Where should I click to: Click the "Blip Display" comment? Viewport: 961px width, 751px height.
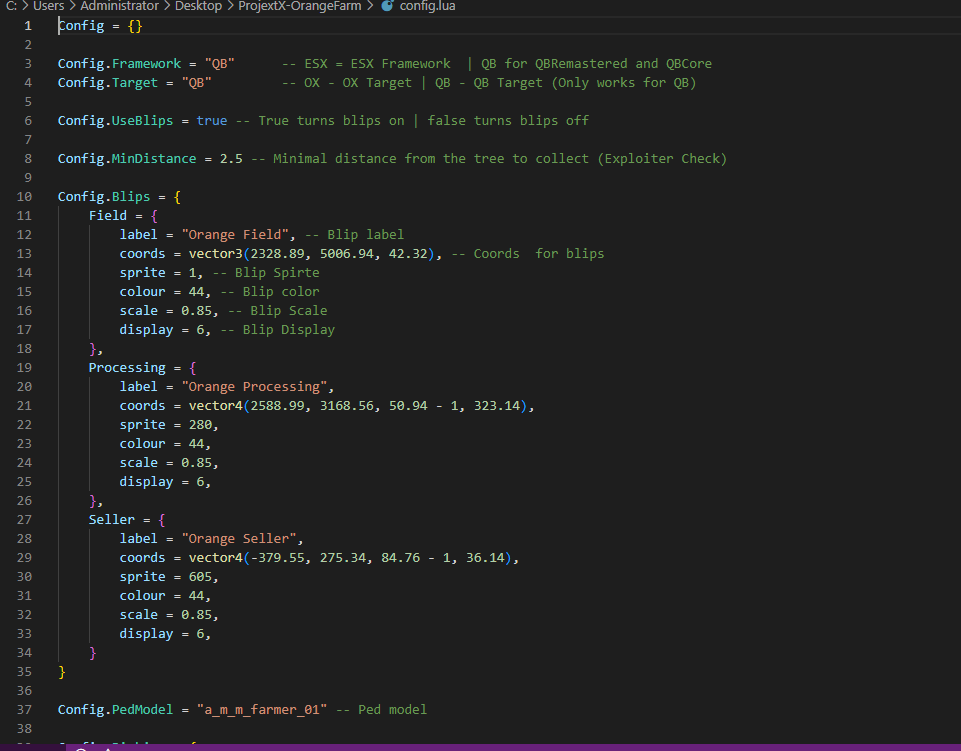278,330
